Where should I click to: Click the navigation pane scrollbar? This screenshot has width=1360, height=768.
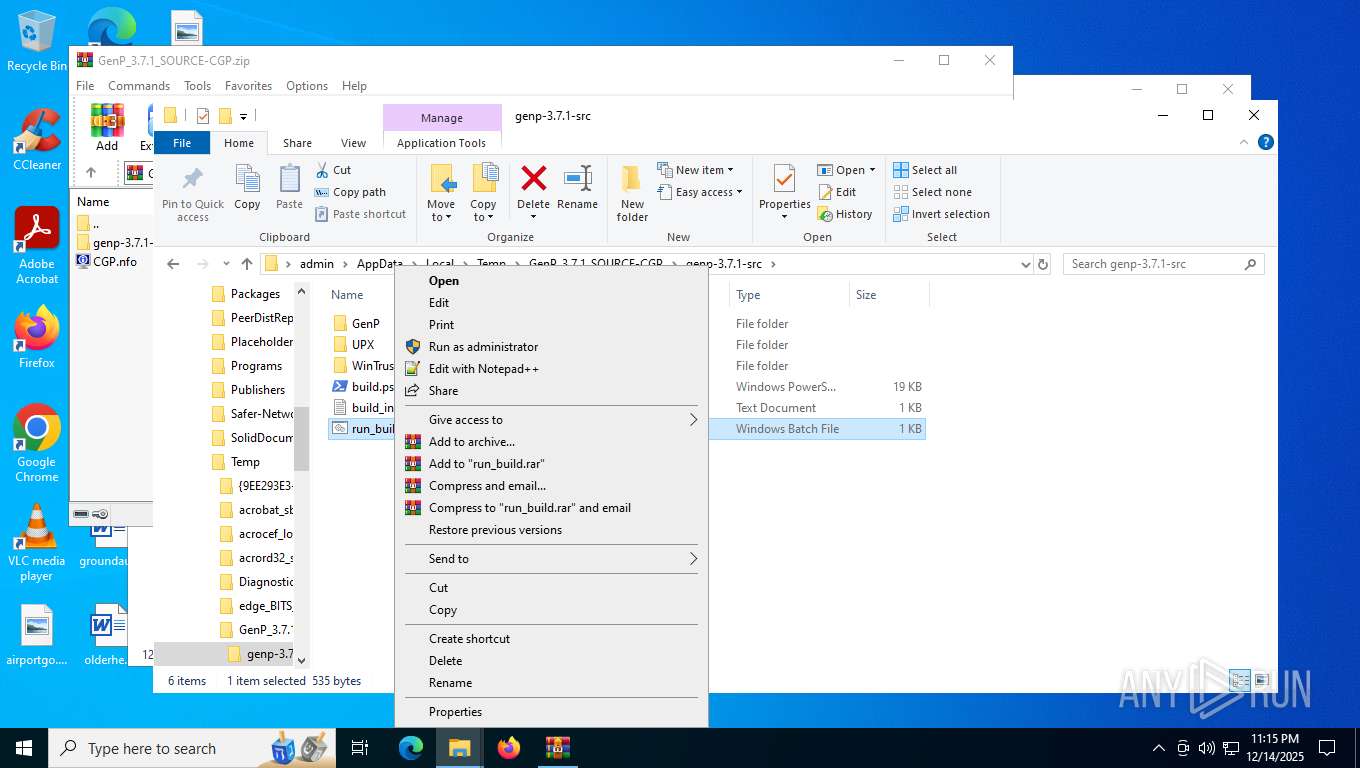(302, 440)
